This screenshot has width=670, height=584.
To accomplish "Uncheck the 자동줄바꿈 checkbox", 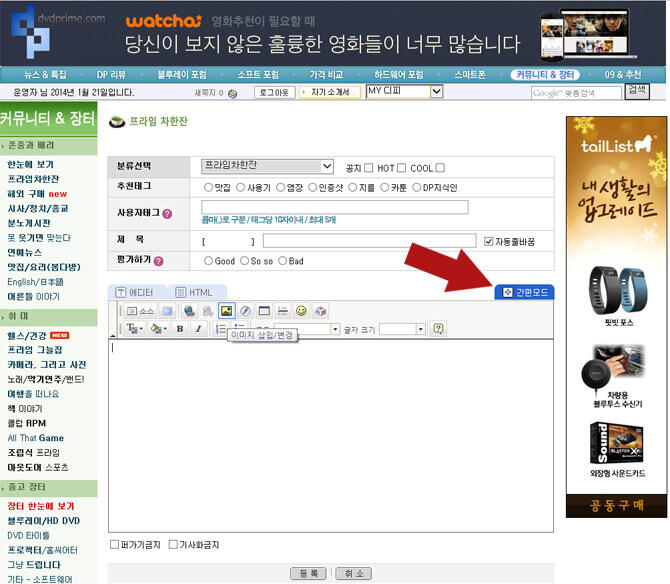I will (488, 242).
